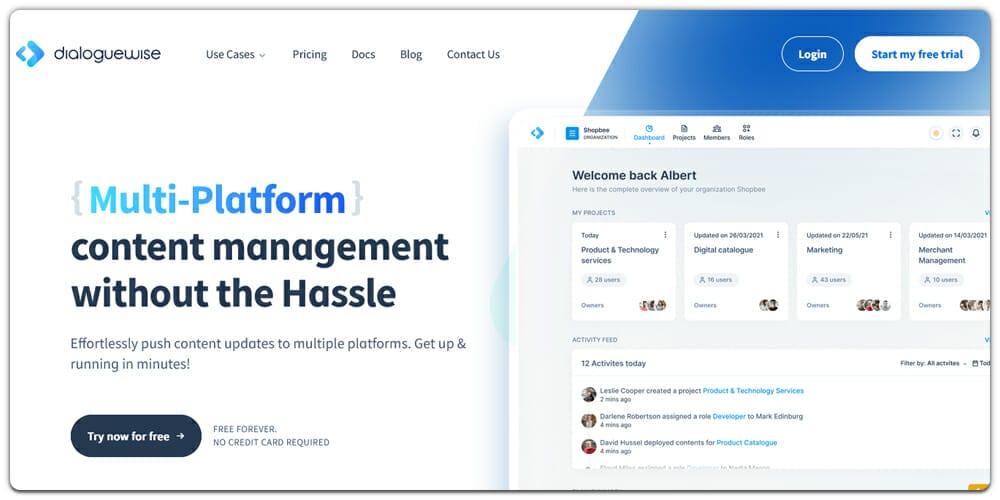Go to the Pricing page

coord(309,54)
